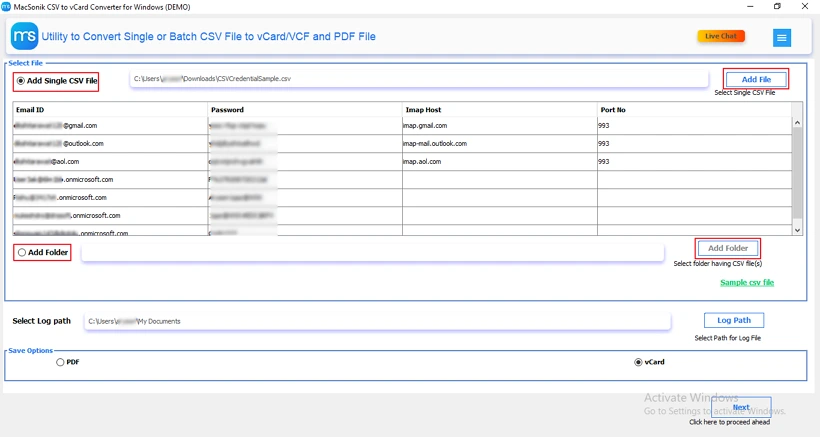
Task: Click the log path text field
Action: [377, 321]
